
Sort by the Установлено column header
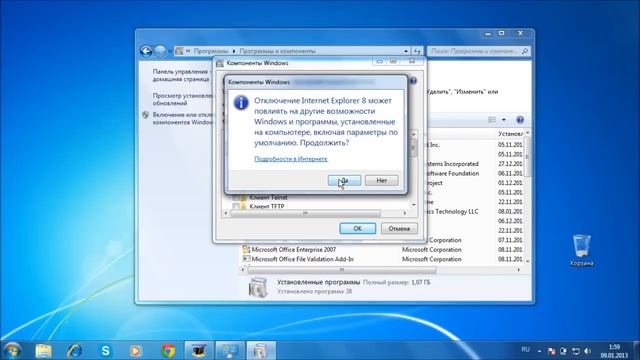[x=510, y=133]
